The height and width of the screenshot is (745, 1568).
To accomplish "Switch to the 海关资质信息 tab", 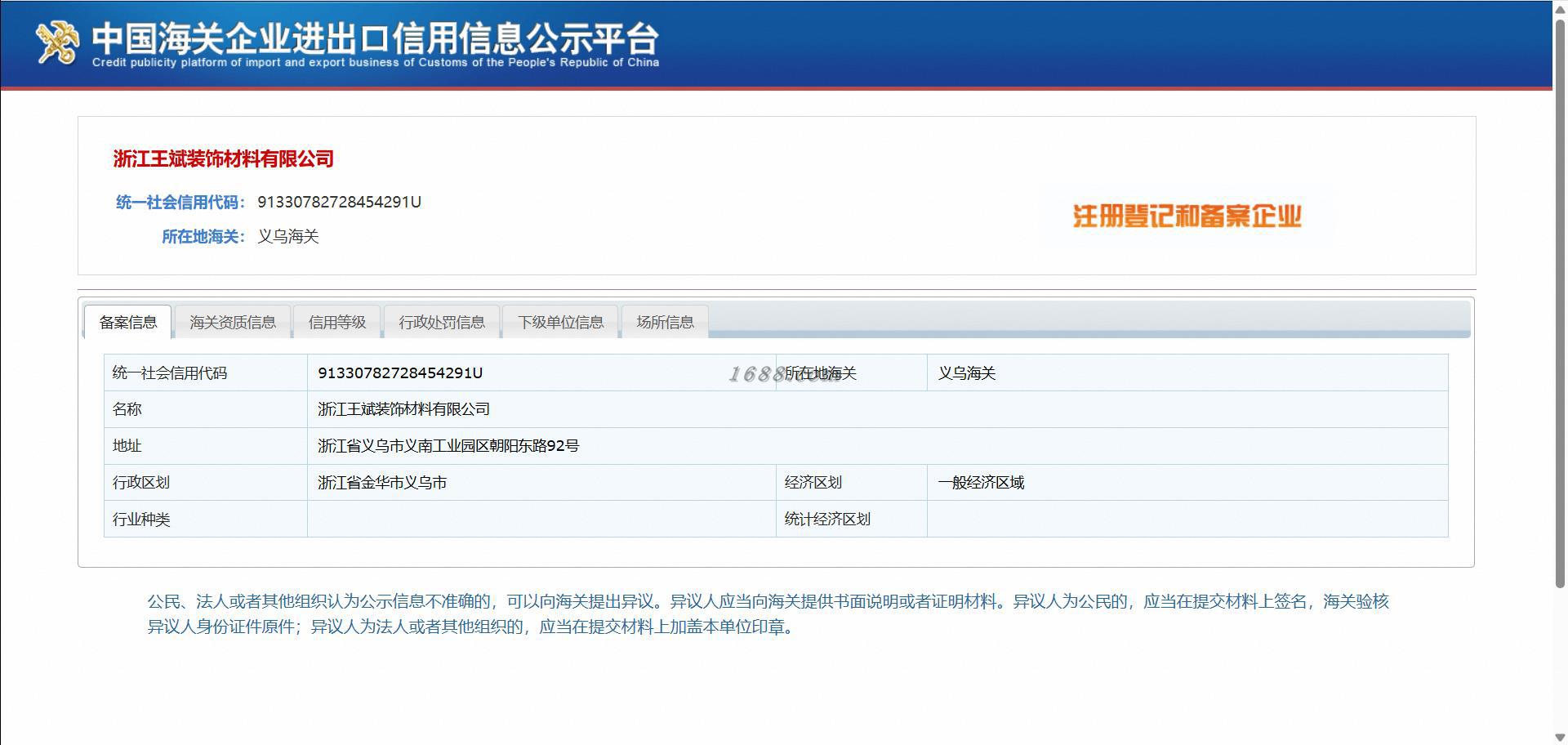I will [233, 322].
